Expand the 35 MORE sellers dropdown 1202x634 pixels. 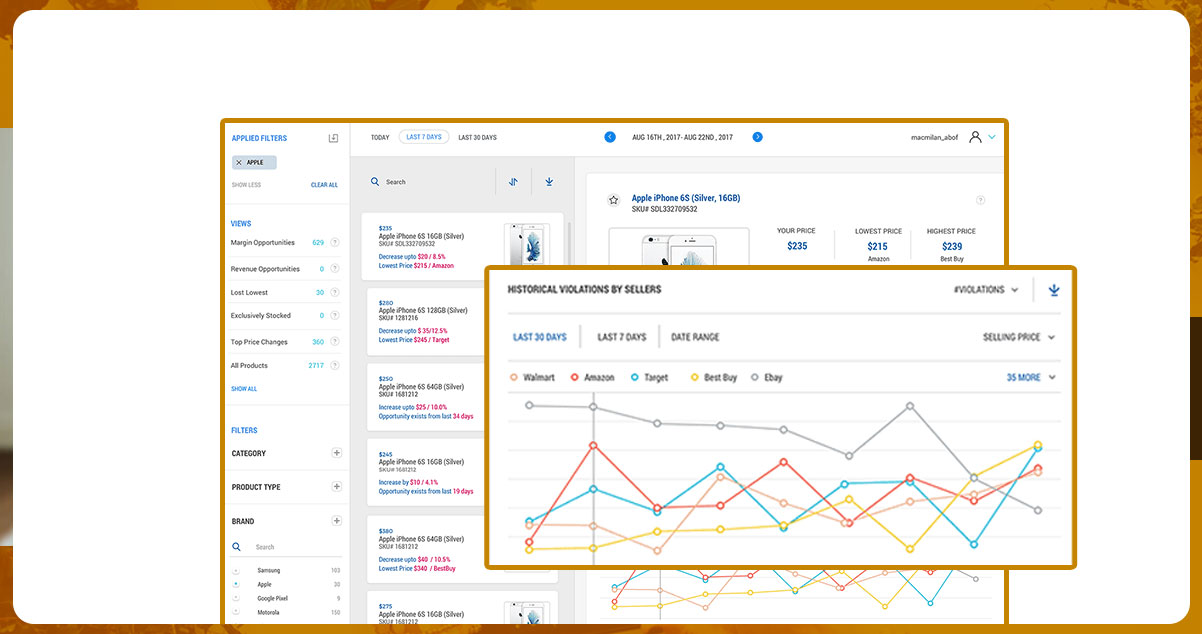[1031, 377]
